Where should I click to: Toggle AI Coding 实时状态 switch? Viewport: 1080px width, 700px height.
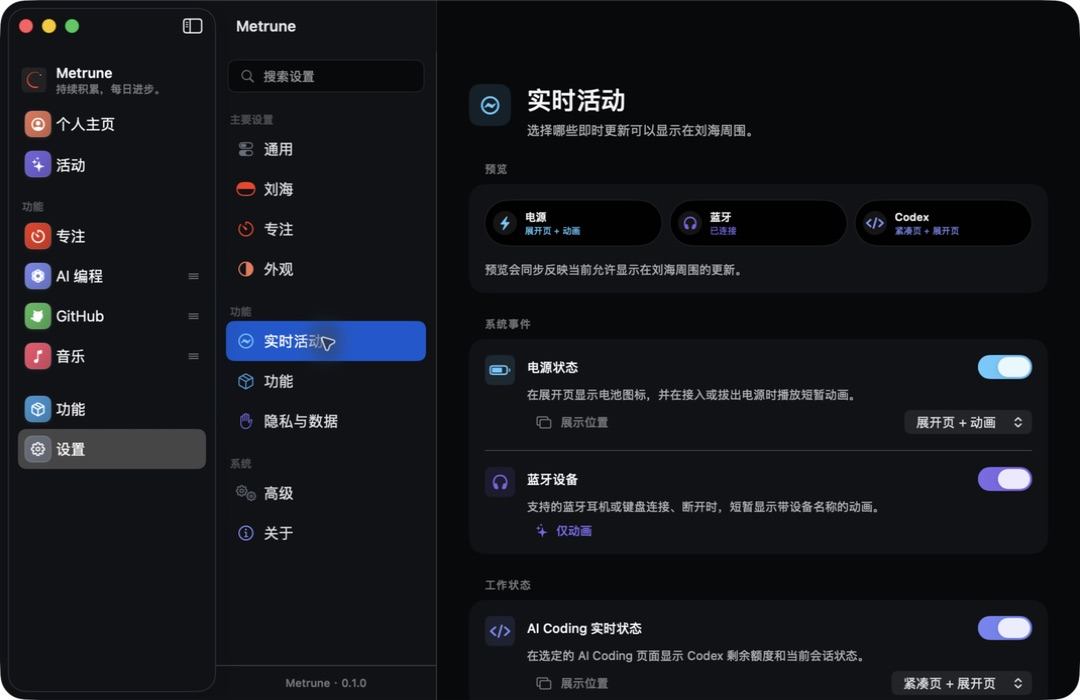pos(1004,628)
